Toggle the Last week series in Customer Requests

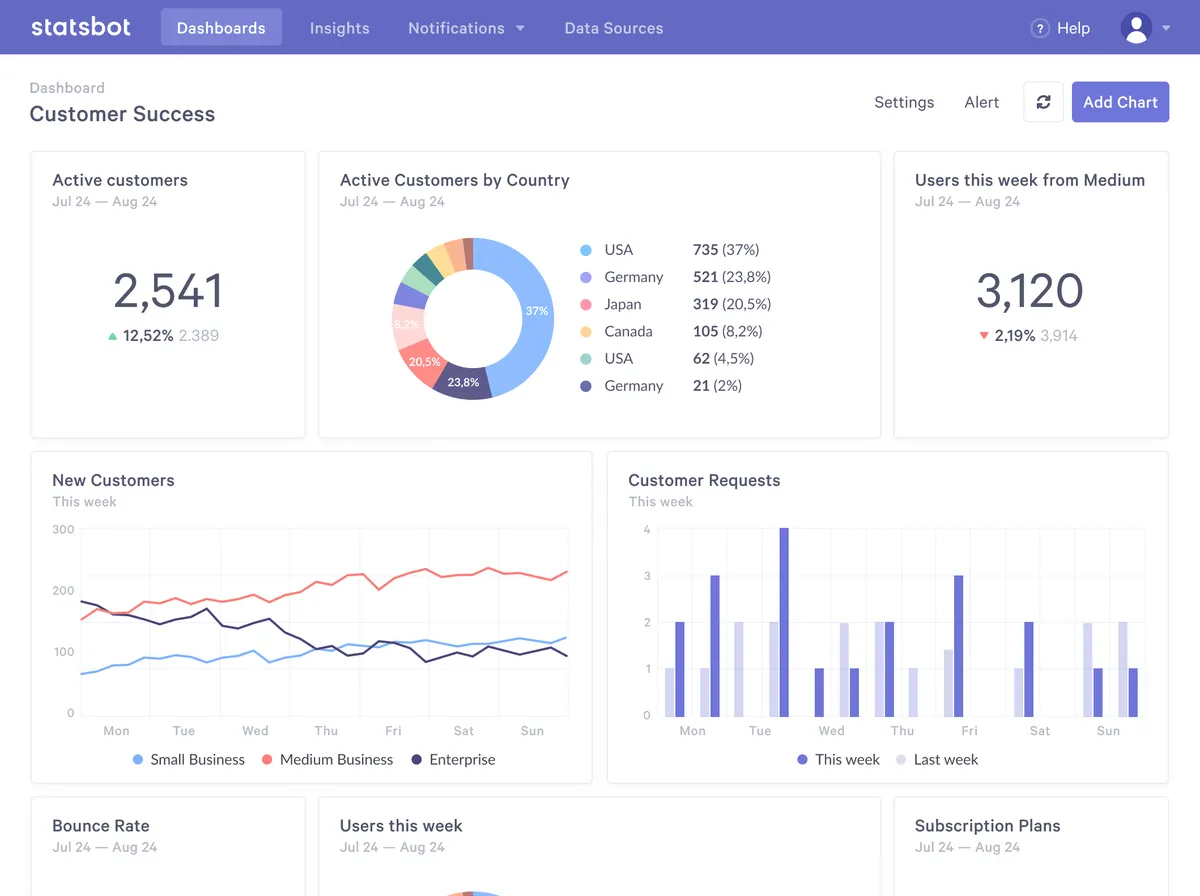click(x=936, y=759)
